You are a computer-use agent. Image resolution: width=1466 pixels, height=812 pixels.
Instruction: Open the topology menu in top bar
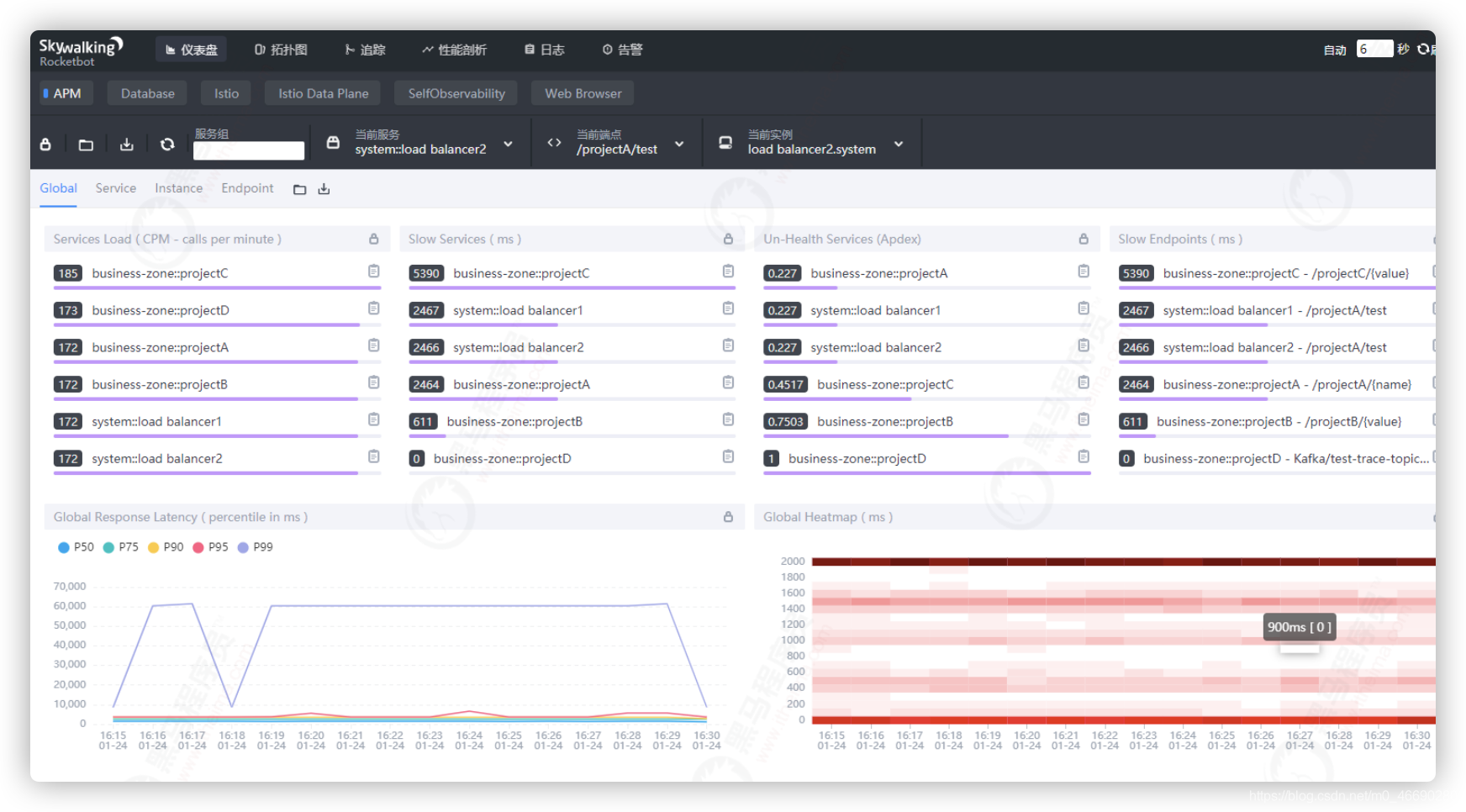point(281,50)
